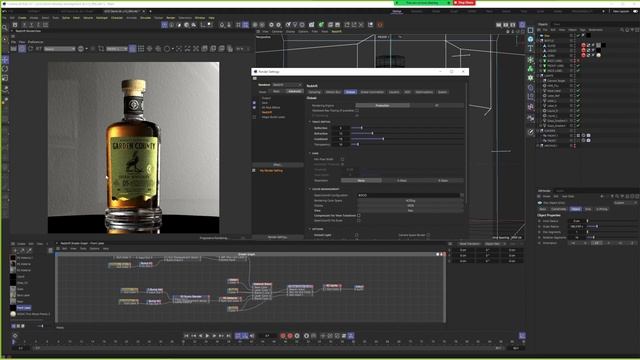Click the OpenColorIO Configuration path field
This screenshot has width=640, height=360.
(408, 195)
